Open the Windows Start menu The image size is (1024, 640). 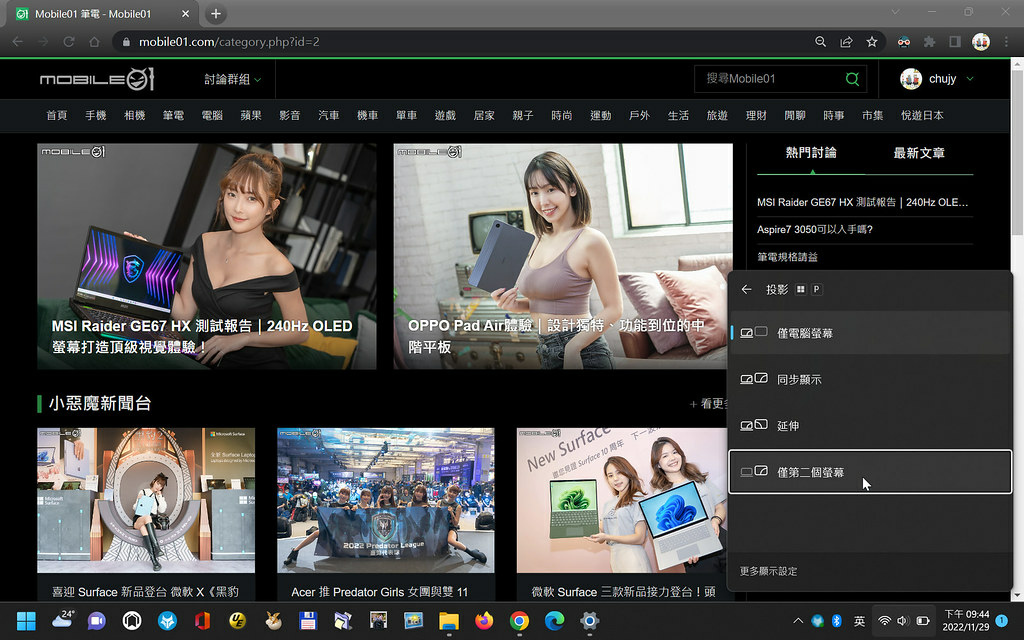coord(26,620)
